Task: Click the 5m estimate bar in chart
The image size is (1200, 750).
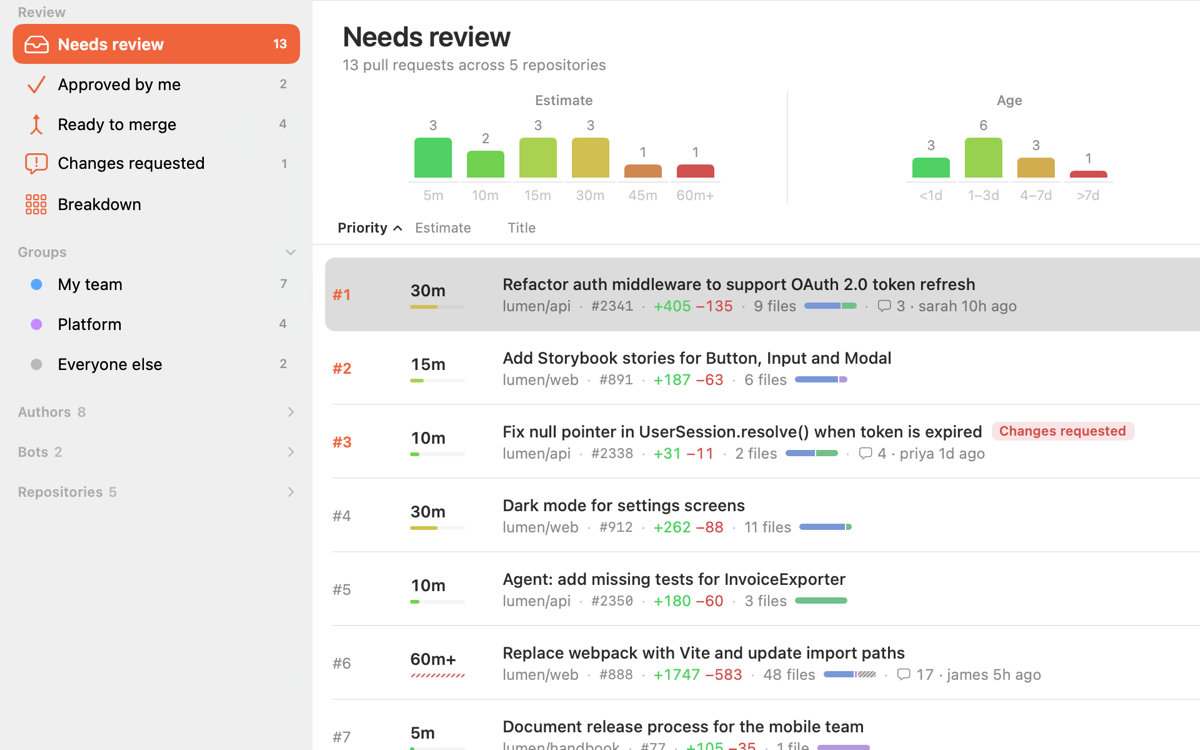Action: click(x=433, y=157)
